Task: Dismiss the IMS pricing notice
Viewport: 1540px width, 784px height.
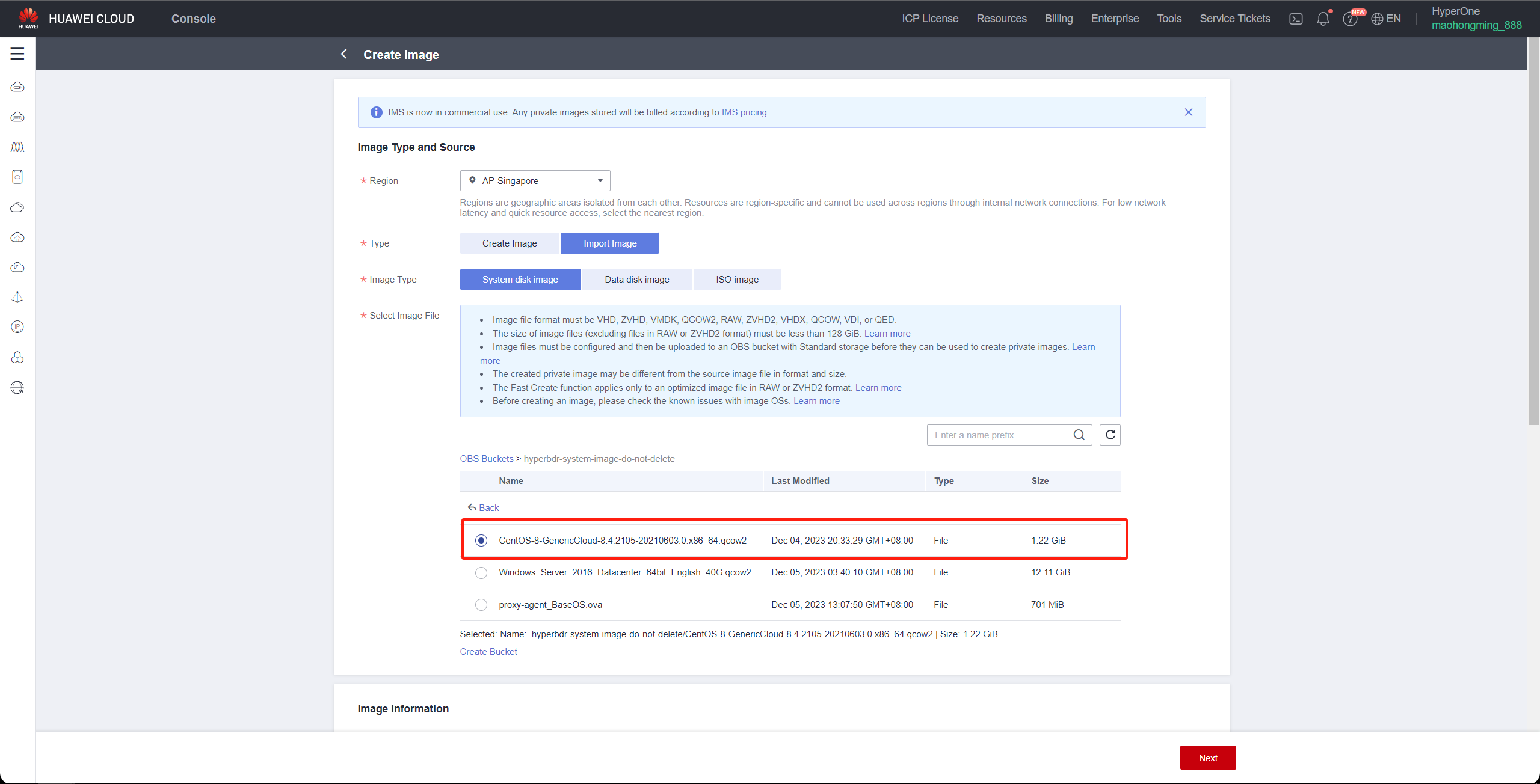Action: [1189, 112]
